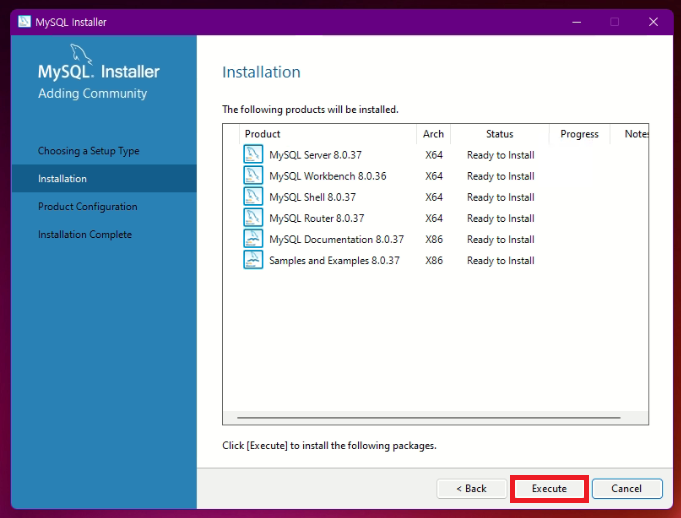
Task: Go back with the < Back button
Action: click(472, 488)
